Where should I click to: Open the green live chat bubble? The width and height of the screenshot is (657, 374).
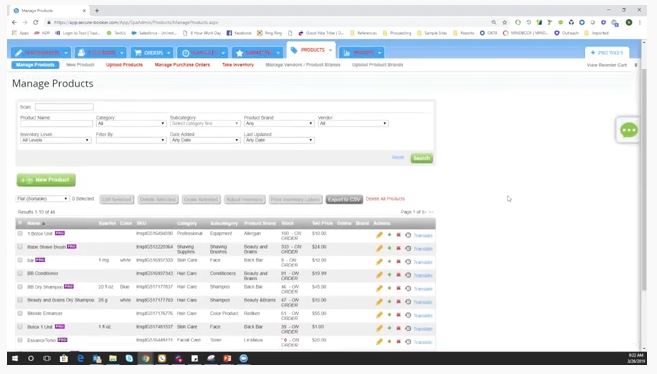[629, 130]
